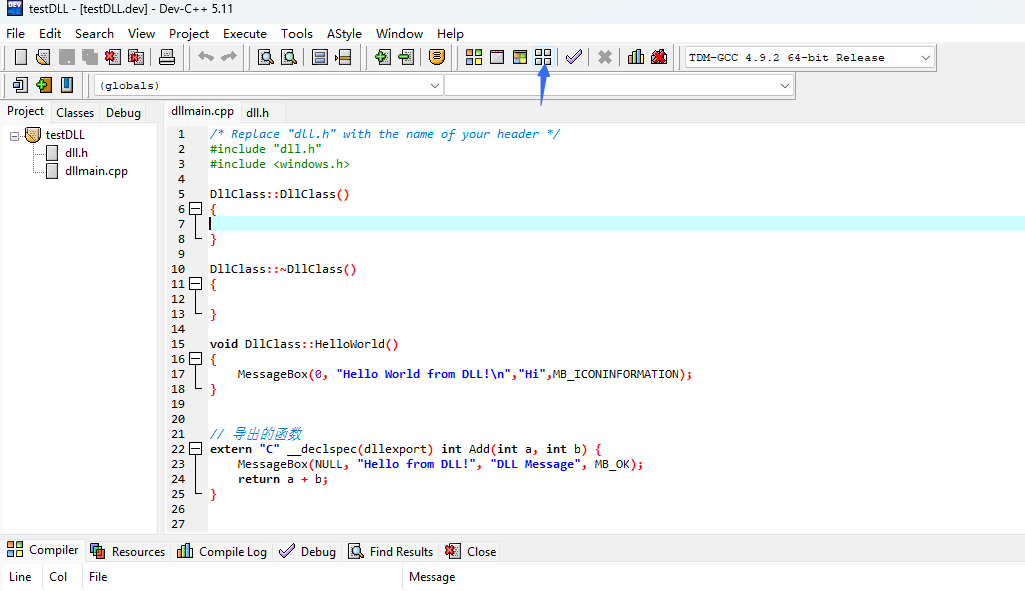This screenshot has height=591, width=1025.
Task: Collapse code fold at line 6
Action: (195, 209)
